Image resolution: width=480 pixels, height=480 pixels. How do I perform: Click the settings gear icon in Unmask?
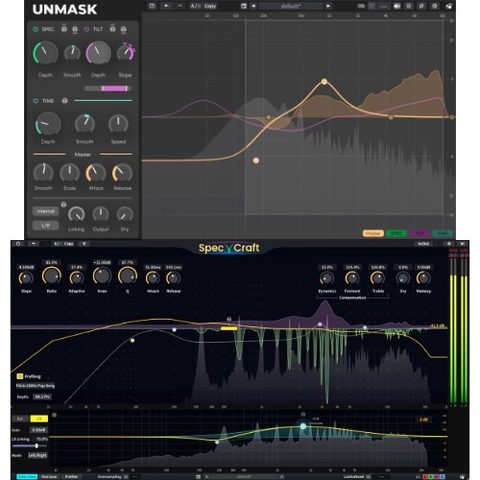[434, 6]
